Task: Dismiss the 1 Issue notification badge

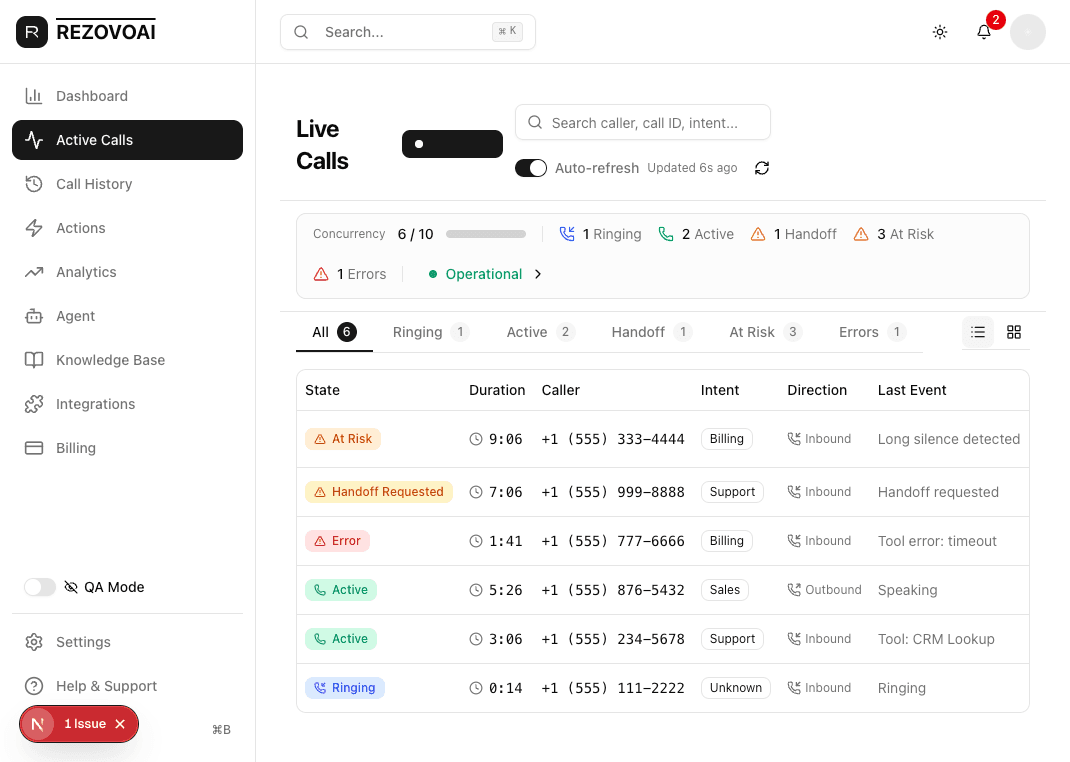Action: tap(119, 723)
